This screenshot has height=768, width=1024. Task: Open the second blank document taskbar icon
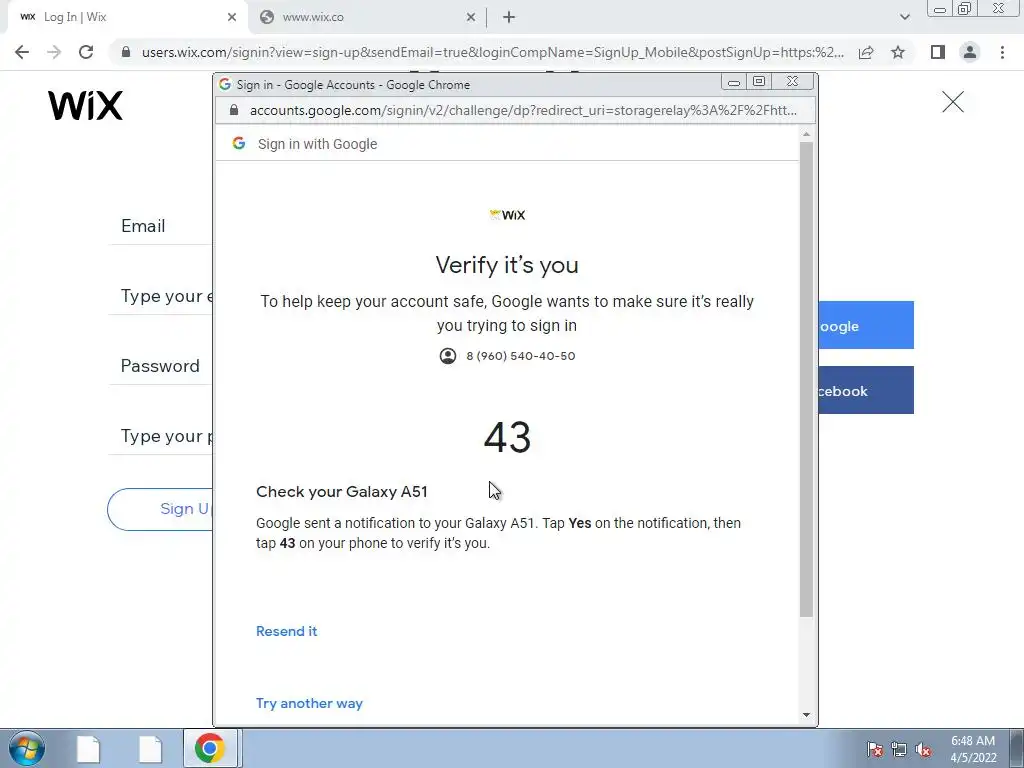coord(150,749)
